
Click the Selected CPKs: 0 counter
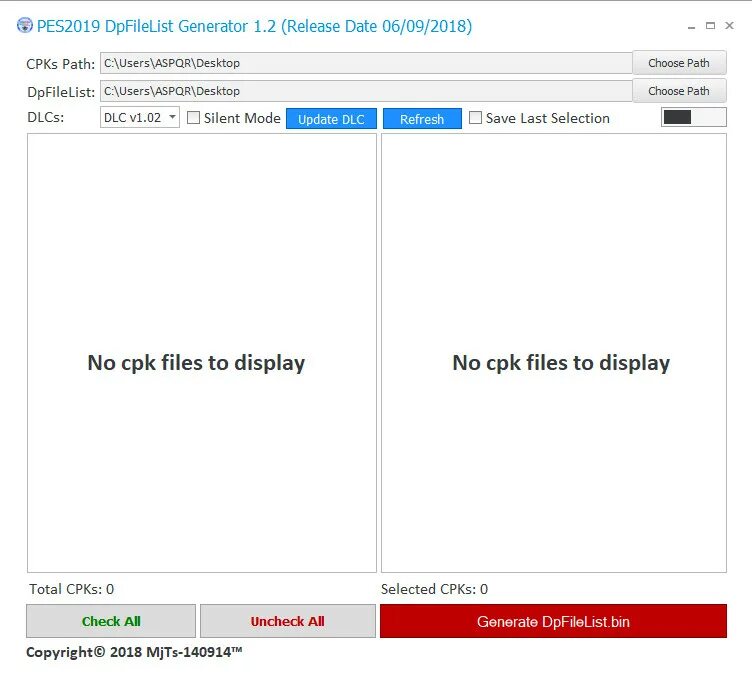click(x=435, y=589)
